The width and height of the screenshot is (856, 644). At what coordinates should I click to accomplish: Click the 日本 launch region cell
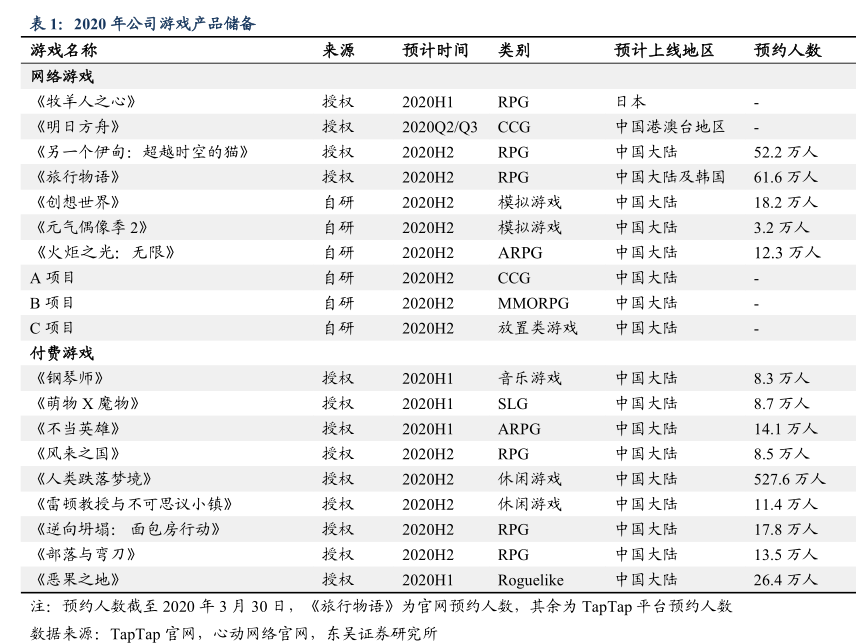[630, 102]
